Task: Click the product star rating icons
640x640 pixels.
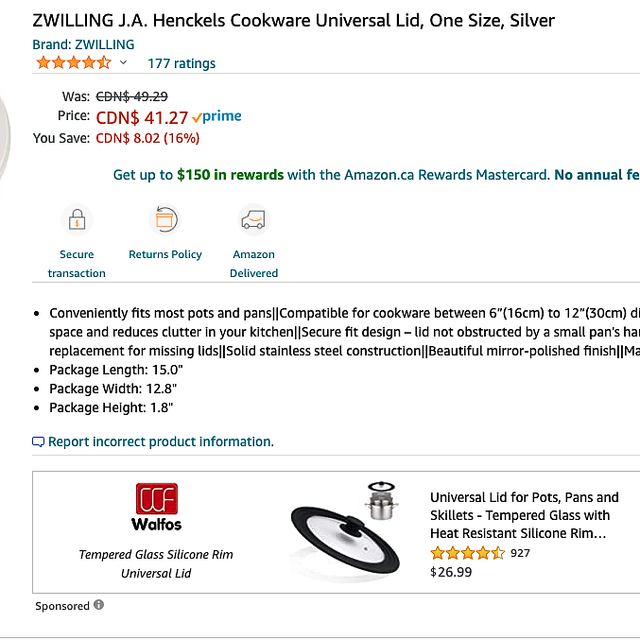Action: 74,63
